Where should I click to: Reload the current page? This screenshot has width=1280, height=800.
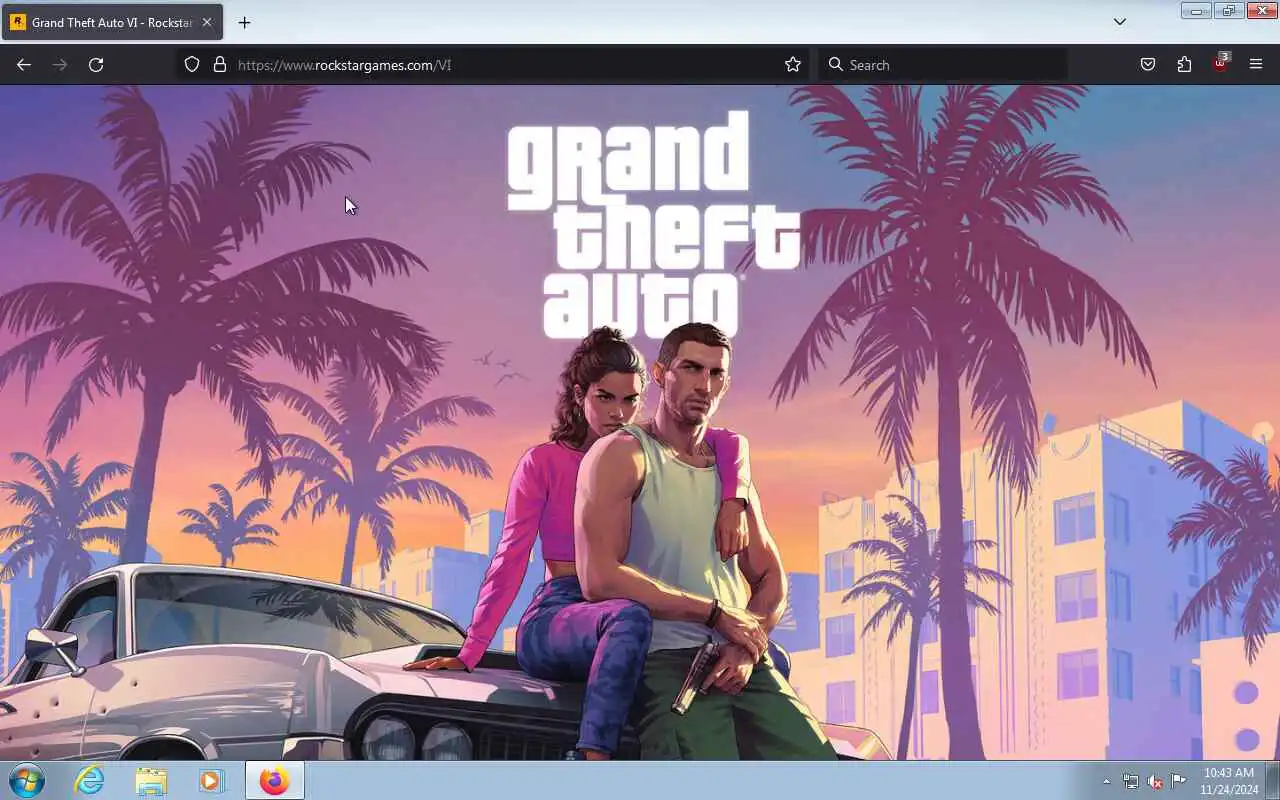point(96,65)
